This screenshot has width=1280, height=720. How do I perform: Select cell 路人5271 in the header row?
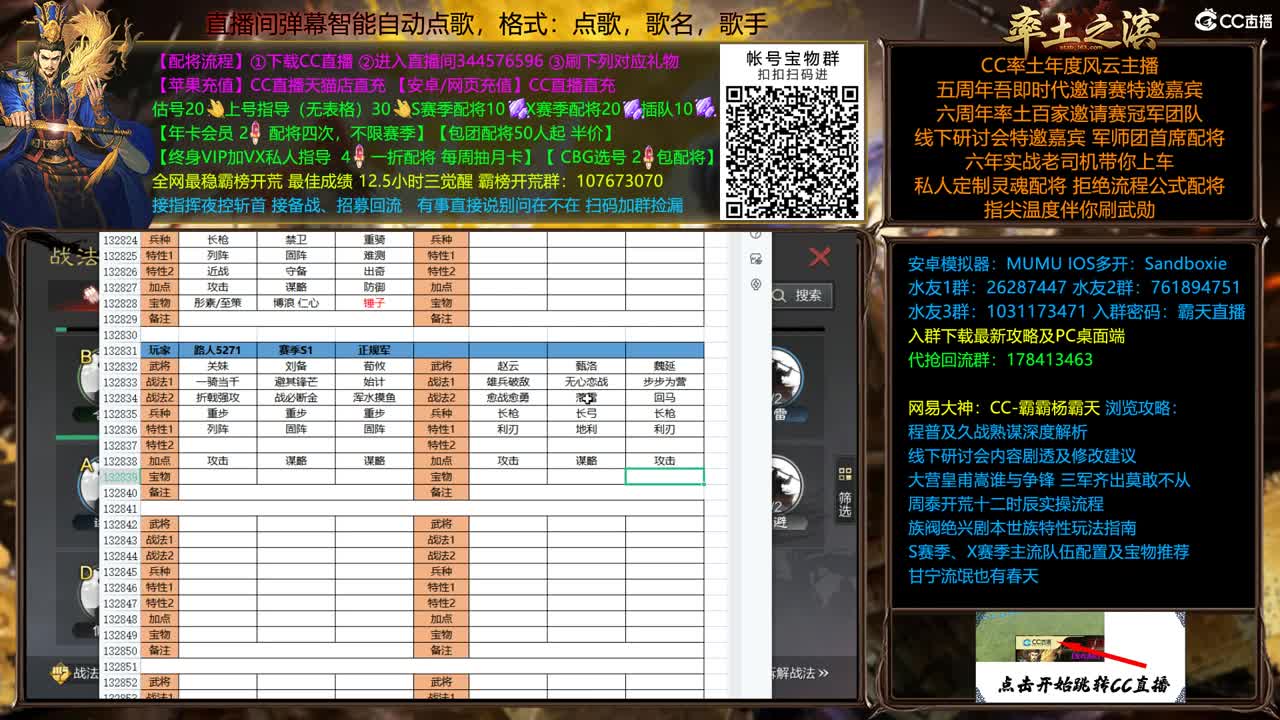pos(217,350)
